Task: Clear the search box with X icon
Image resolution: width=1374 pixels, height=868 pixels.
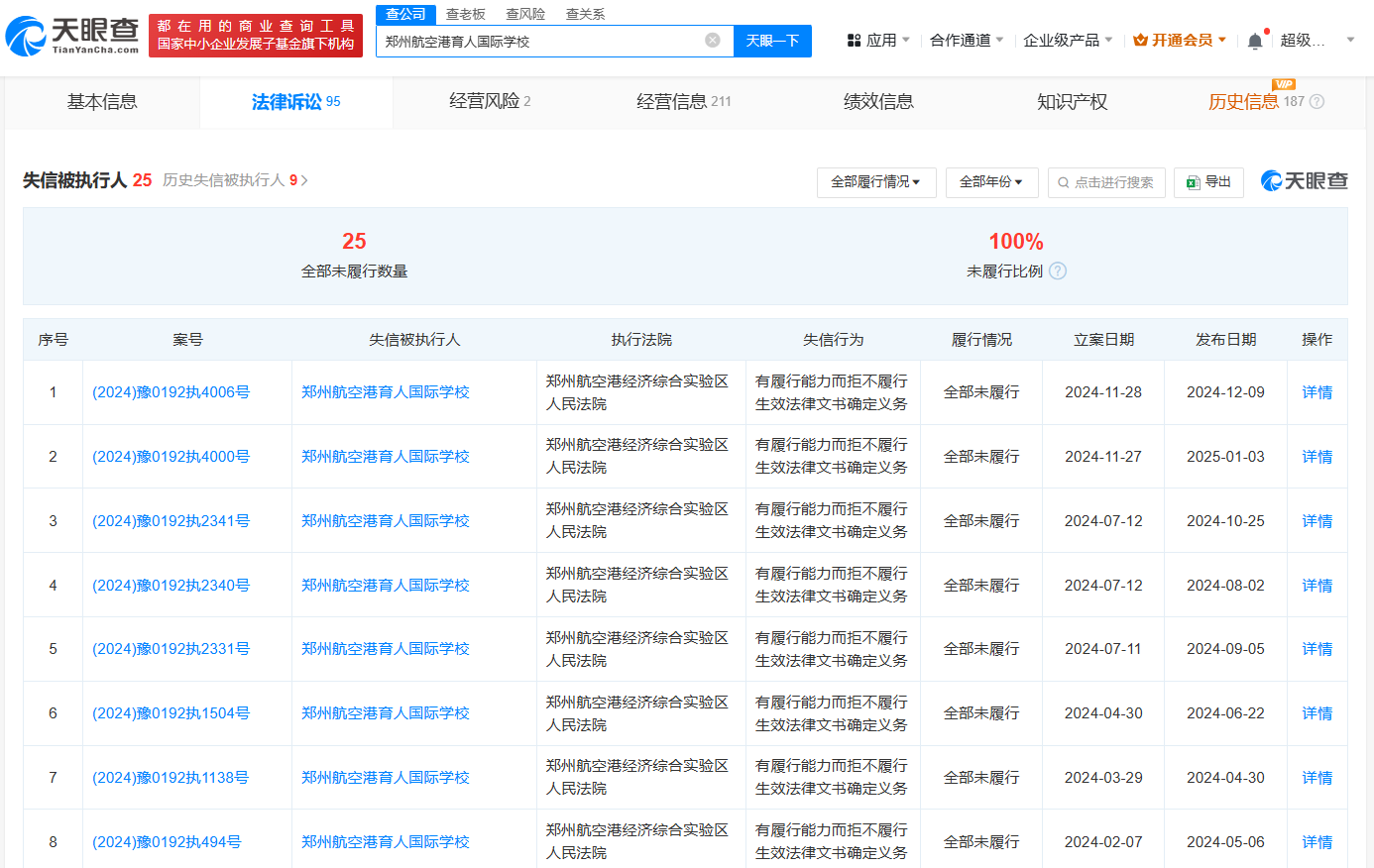Action: [712, 41]
